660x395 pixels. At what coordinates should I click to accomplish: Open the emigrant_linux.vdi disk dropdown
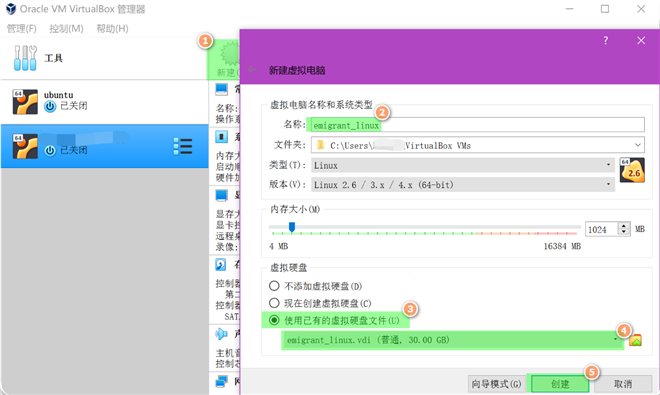click(x=452, y=340)
